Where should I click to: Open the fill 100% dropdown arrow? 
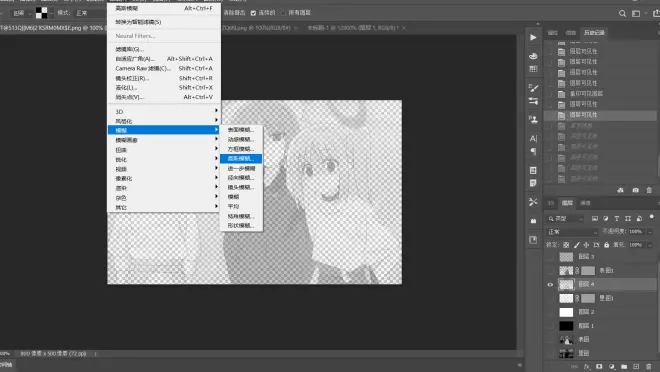coord(650,244)
